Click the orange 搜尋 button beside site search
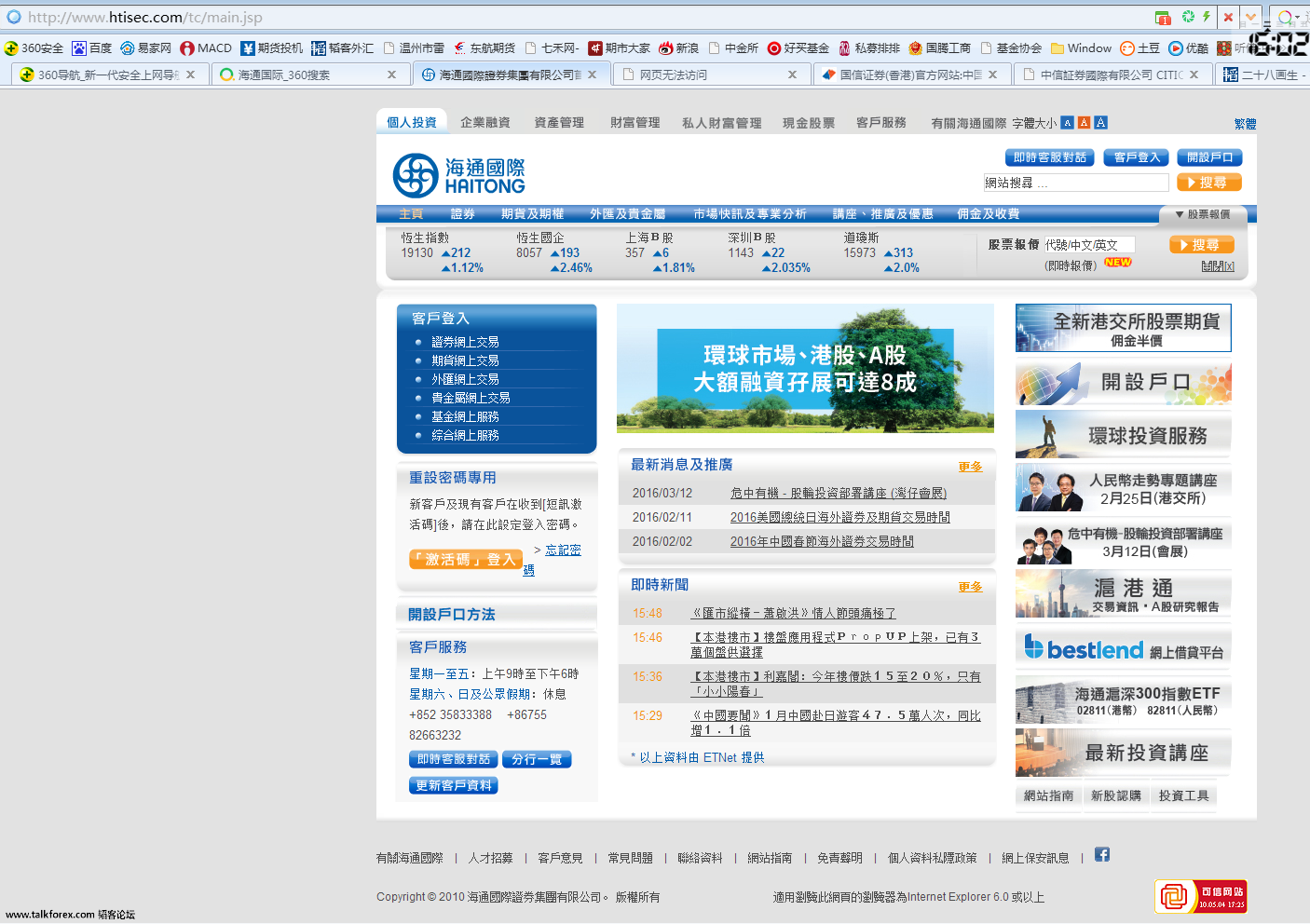1310x924 pixels. point(1208,183)
